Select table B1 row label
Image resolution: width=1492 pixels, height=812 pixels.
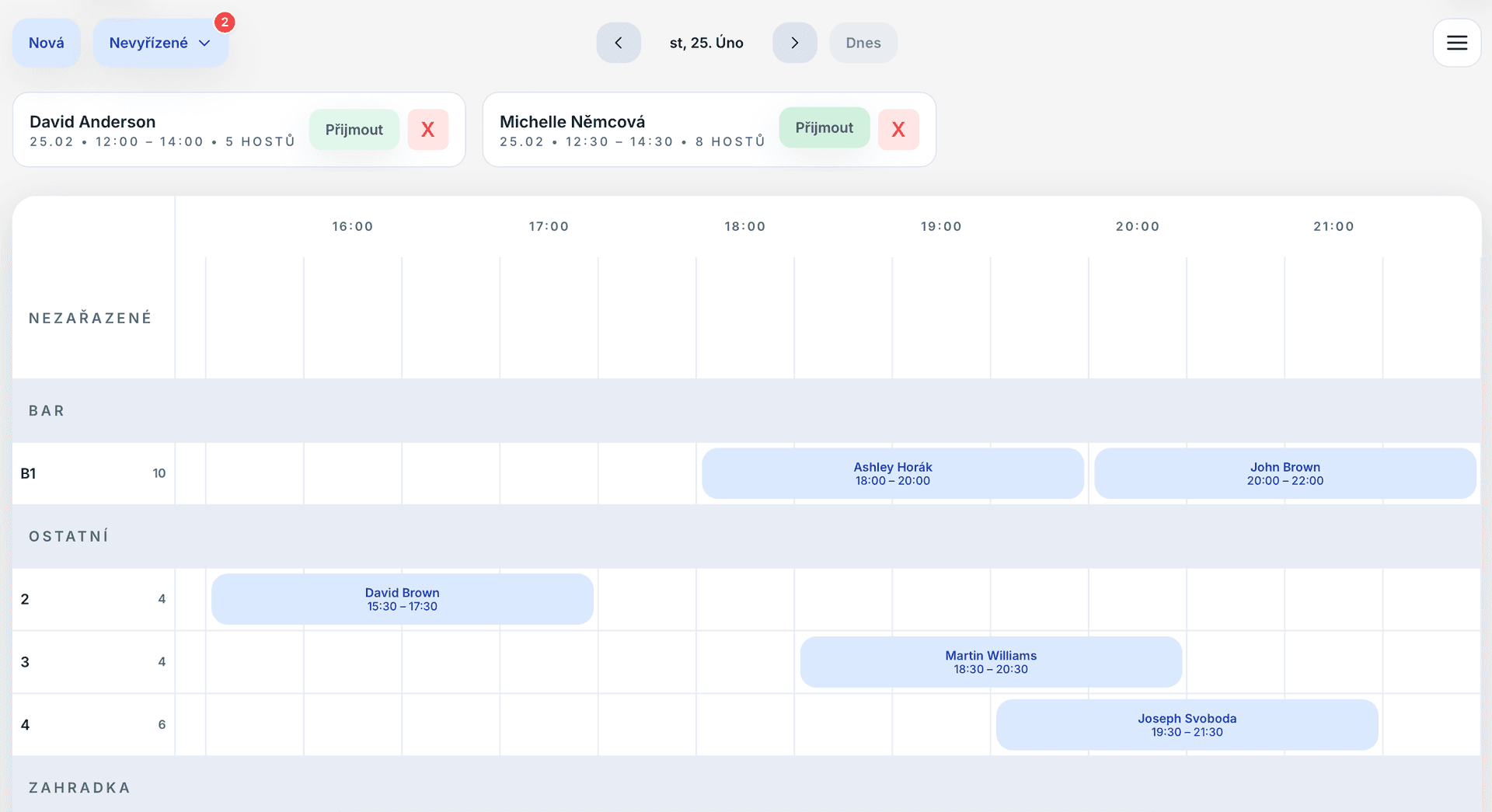(x=29, y=473)
